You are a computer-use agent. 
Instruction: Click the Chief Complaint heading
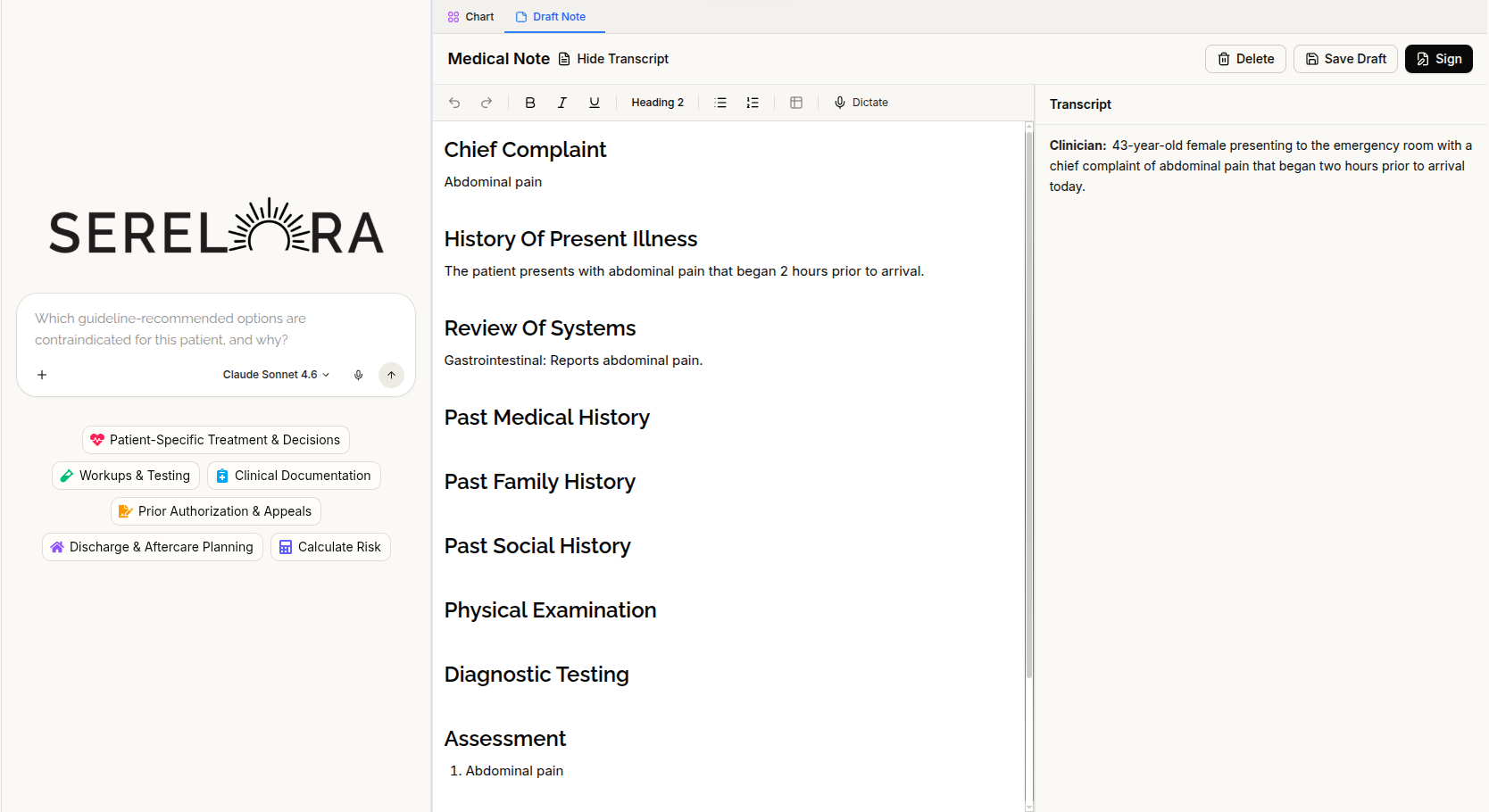pyautogui.click(x=525, y=150)
